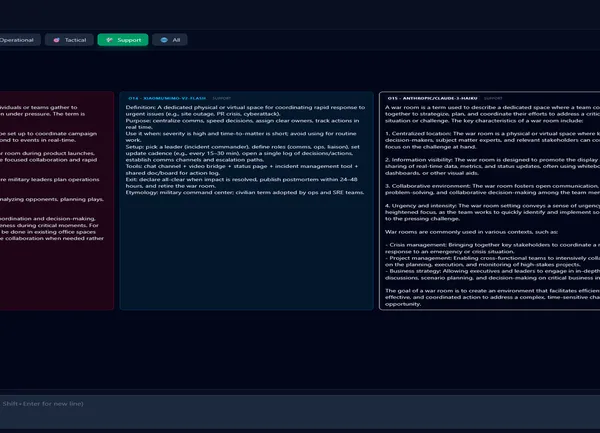The image size is (600, 433).
Task: Focus the message input field at bottom
Action: (x=300, y=403)
